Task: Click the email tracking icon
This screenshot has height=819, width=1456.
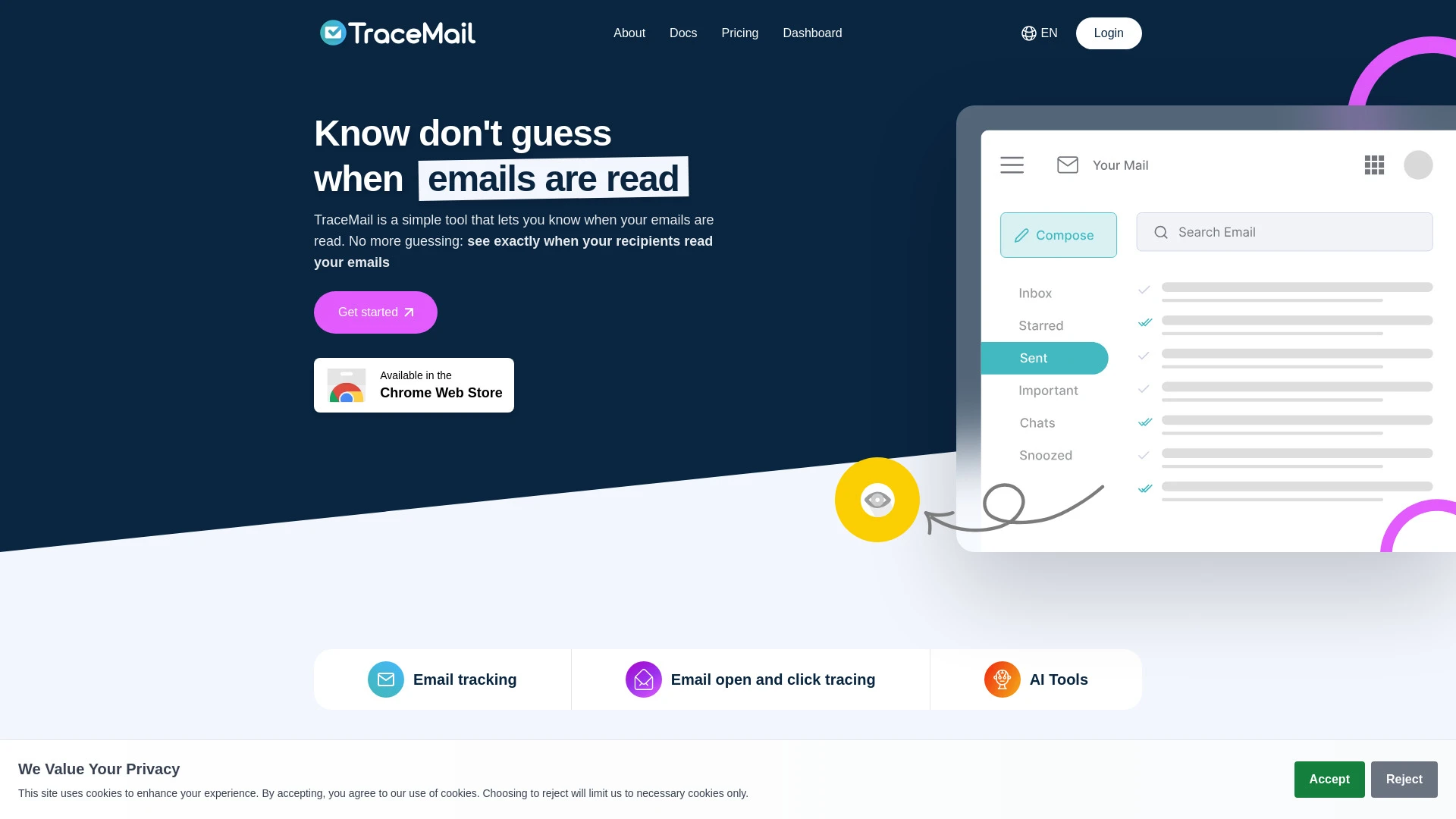Action: (385, 679)
